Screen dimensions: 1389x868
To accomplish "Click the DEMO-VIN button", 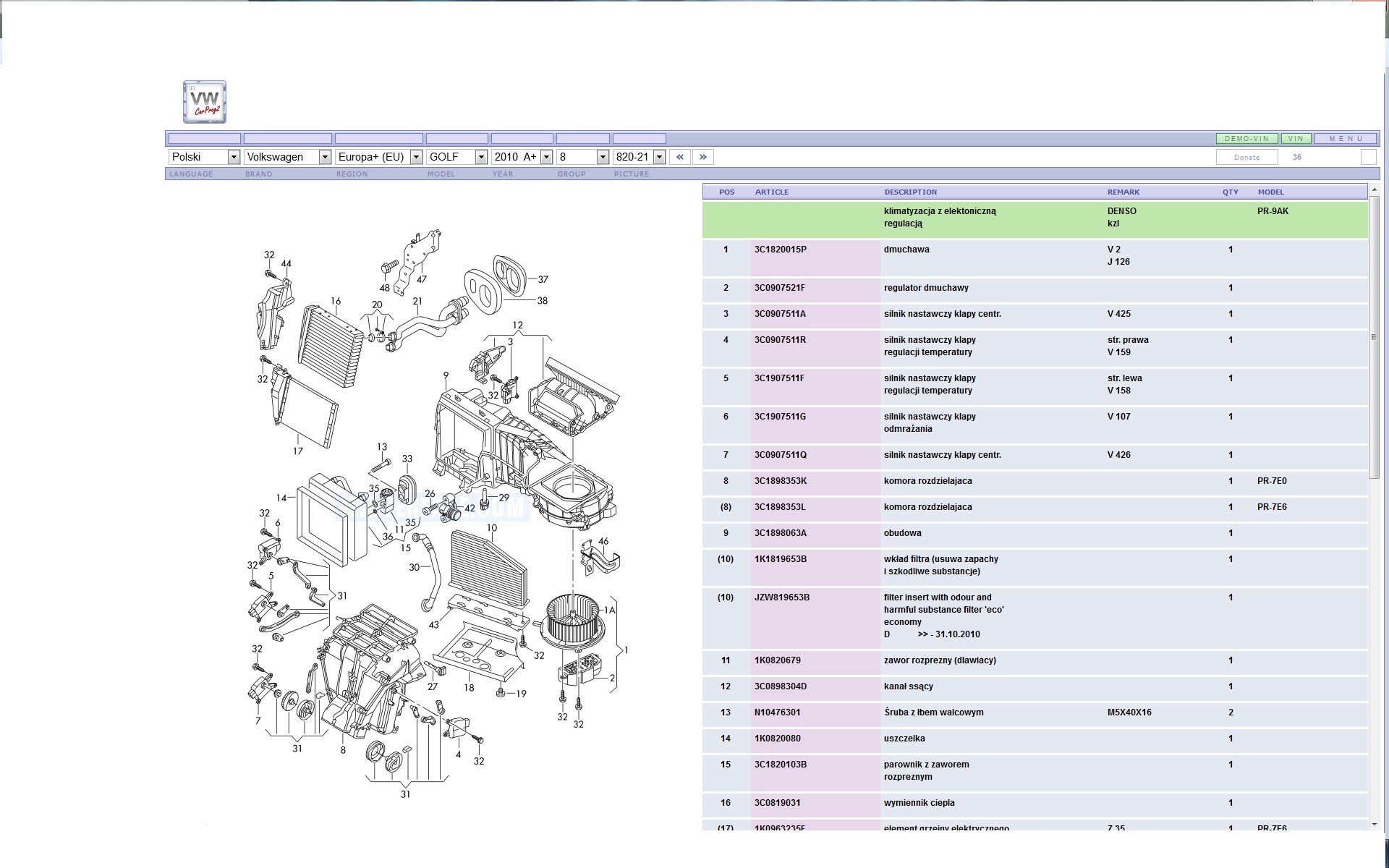I will coord(1247,138).
